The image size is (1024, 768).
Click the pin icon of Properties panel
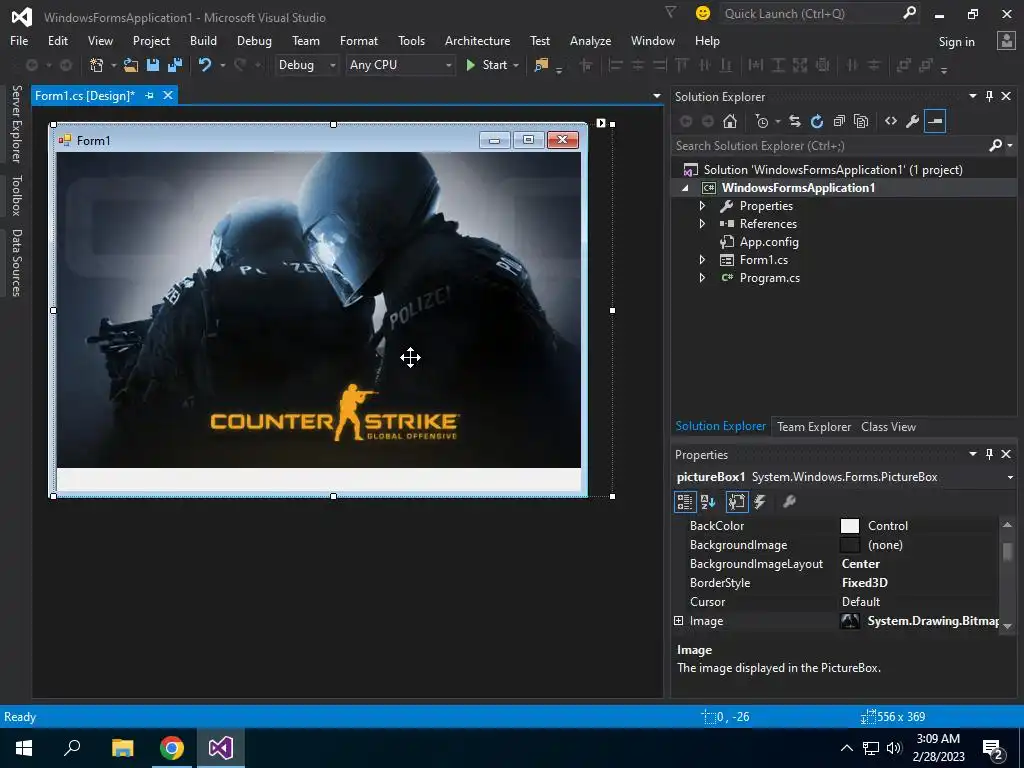point(989,454)
